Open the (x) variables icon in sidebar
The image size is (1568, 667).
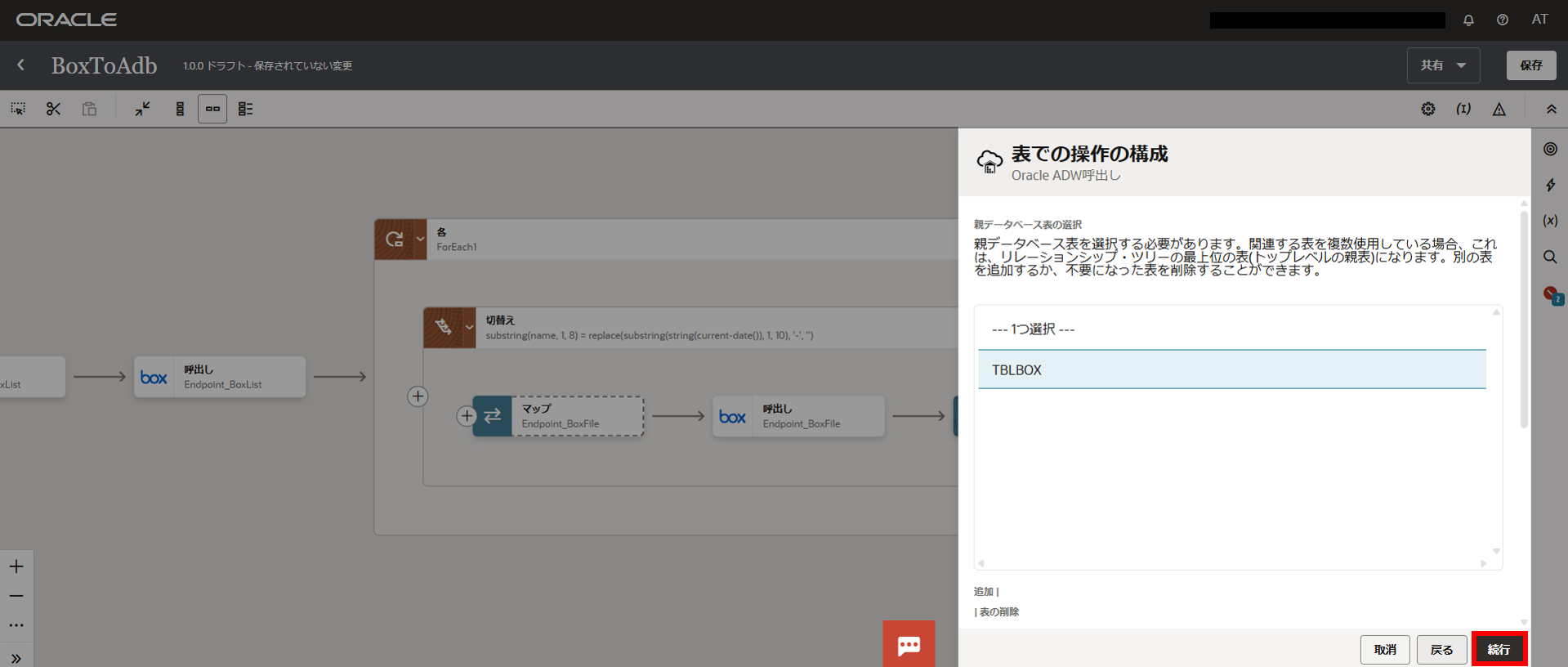click(x=1550, y=221)
